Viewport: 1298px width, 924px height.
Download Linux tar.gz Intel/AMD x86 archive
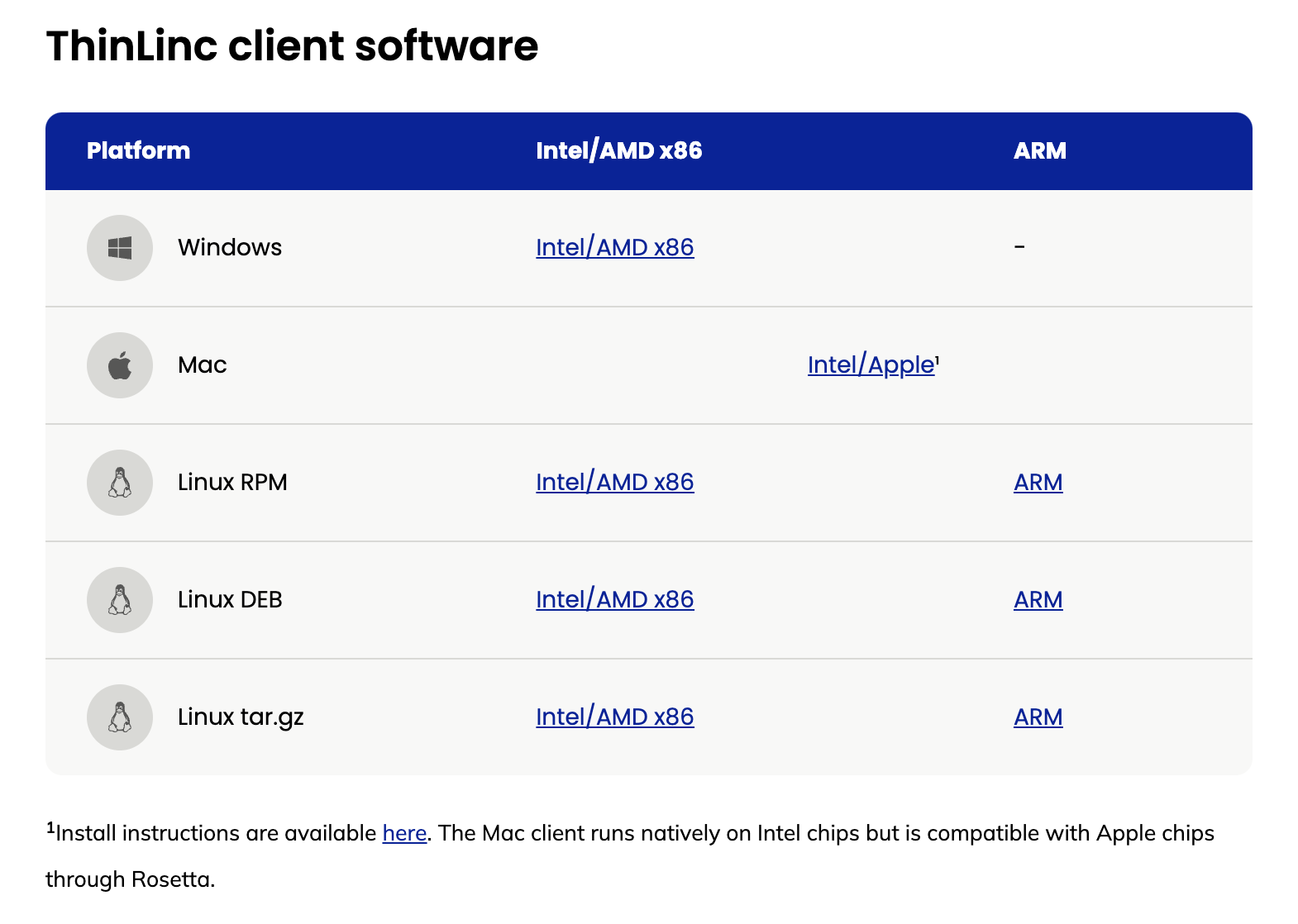[615, 717]
